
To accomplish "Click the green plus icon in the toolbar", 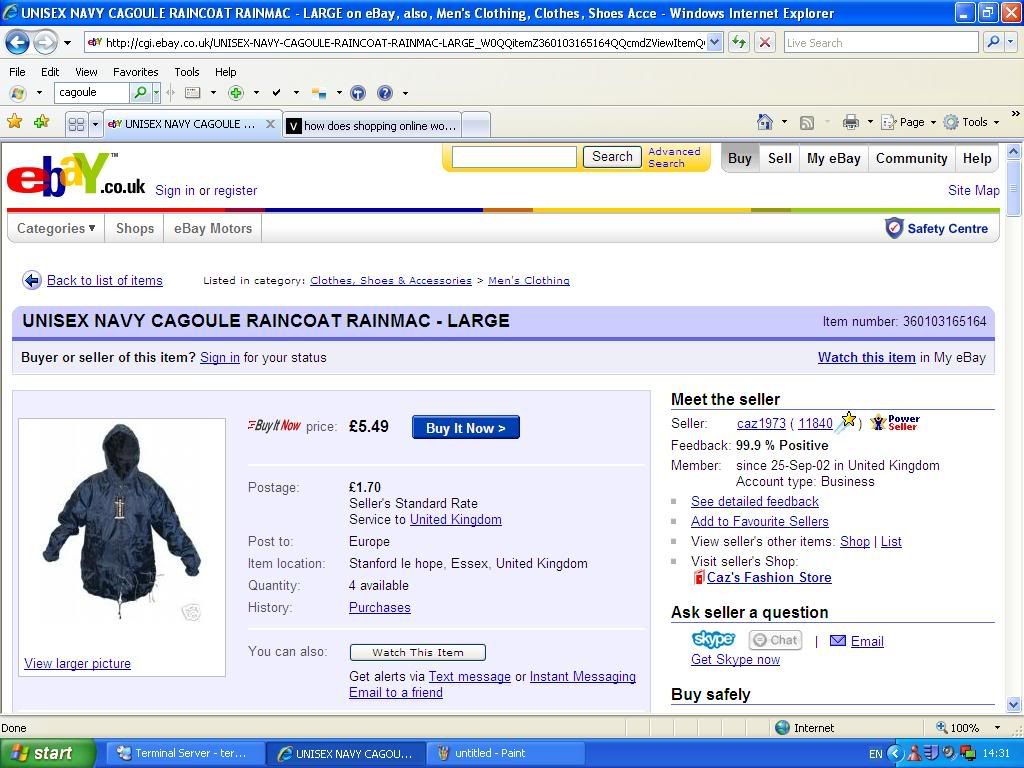I will pos(236,93).
